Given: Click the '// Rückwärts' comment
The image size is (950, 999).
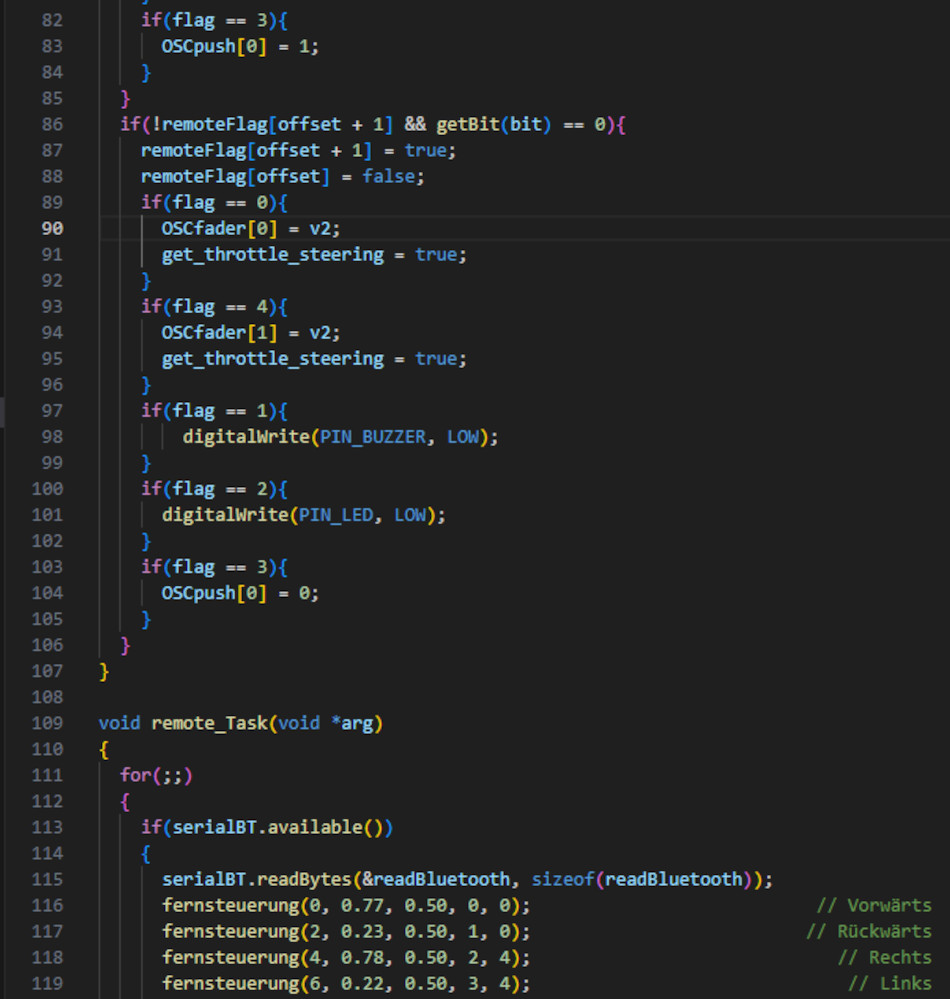Looking at the screenshot, I should [x=869, y=931].
